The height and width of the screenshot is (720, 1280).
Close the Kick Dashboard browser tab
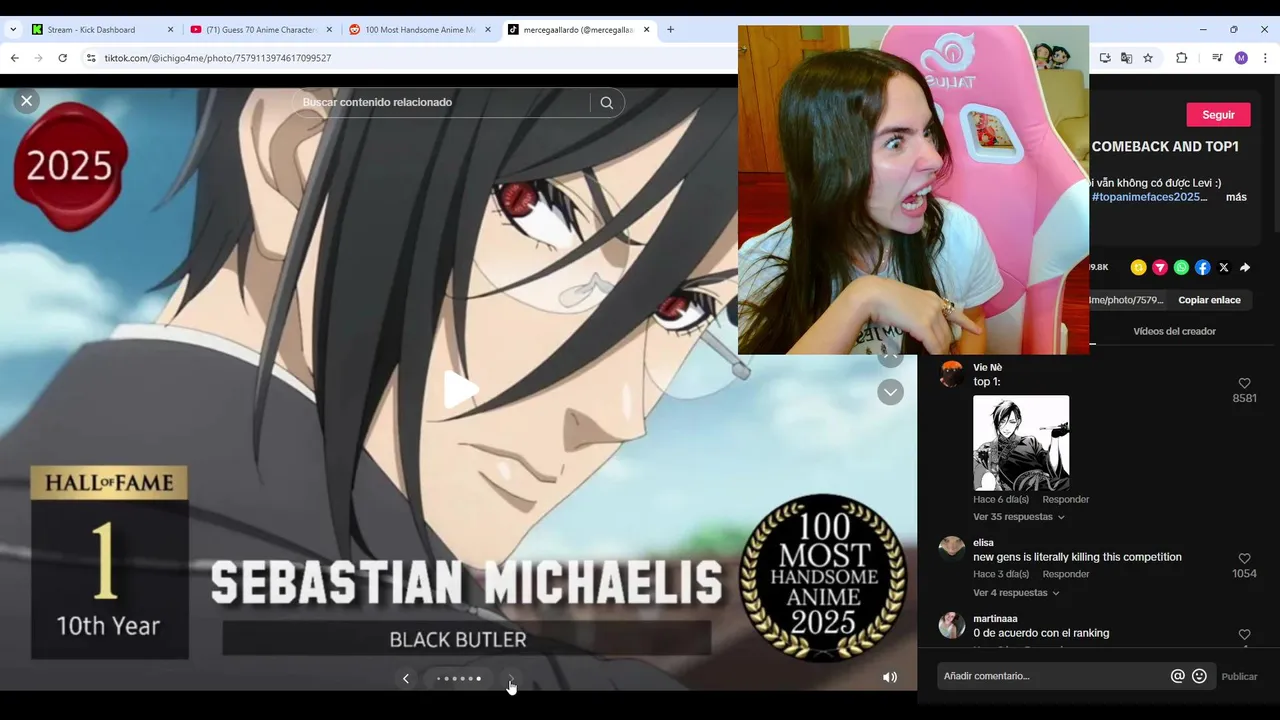pyautogui.click(x=170, y=30)
